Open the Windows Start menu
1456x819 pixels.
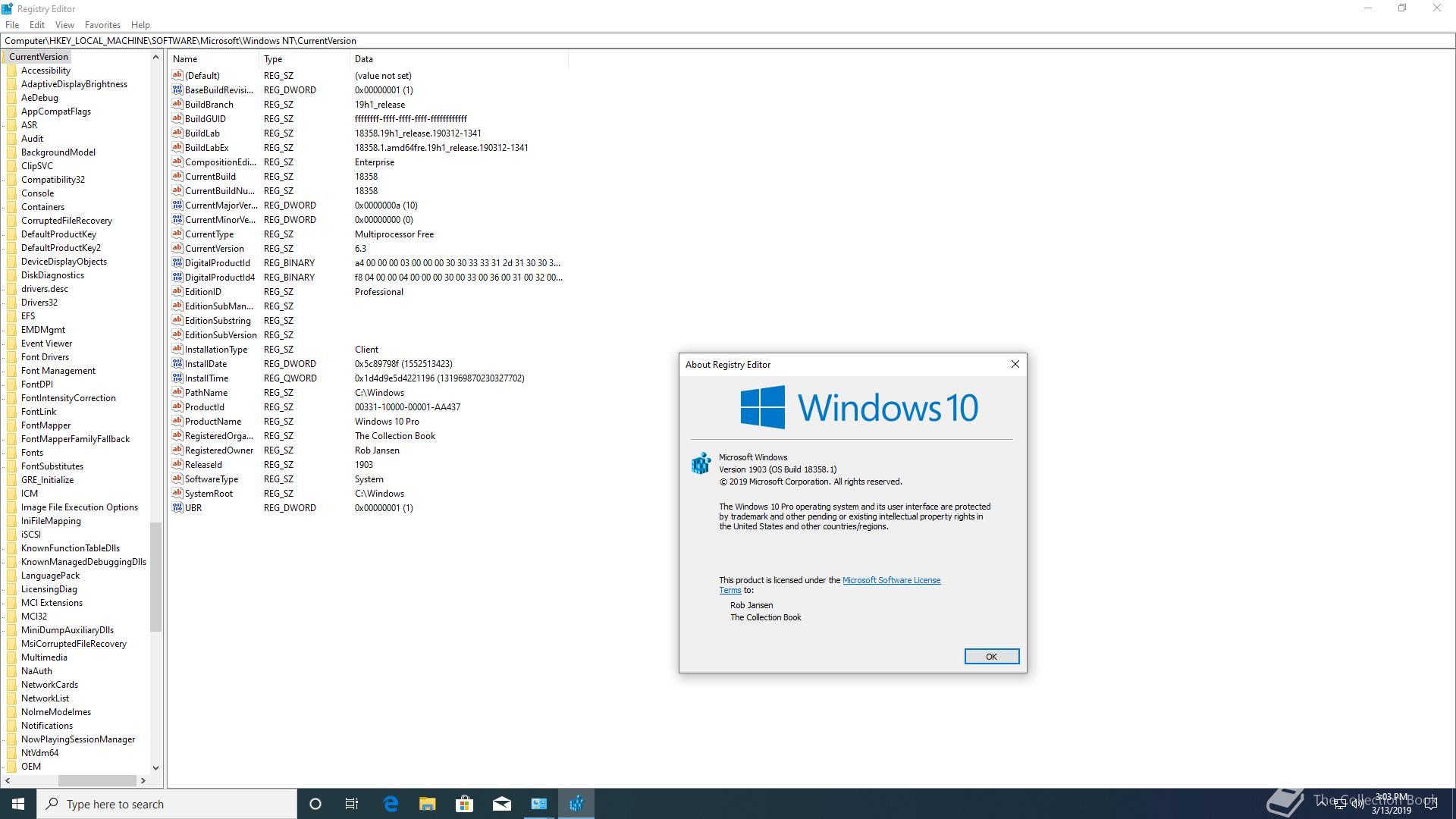(18, 804)
